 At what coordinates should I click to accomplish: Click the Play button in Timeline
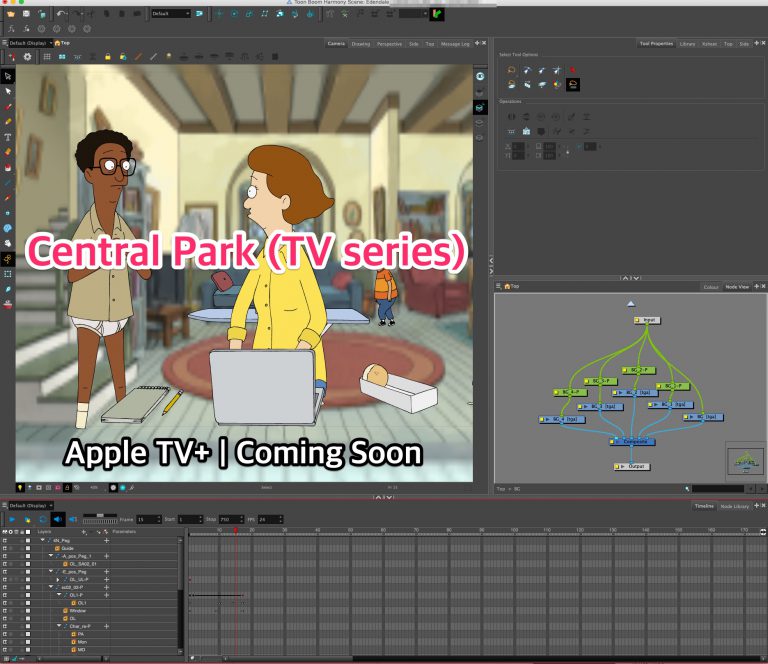coord(12,519)
